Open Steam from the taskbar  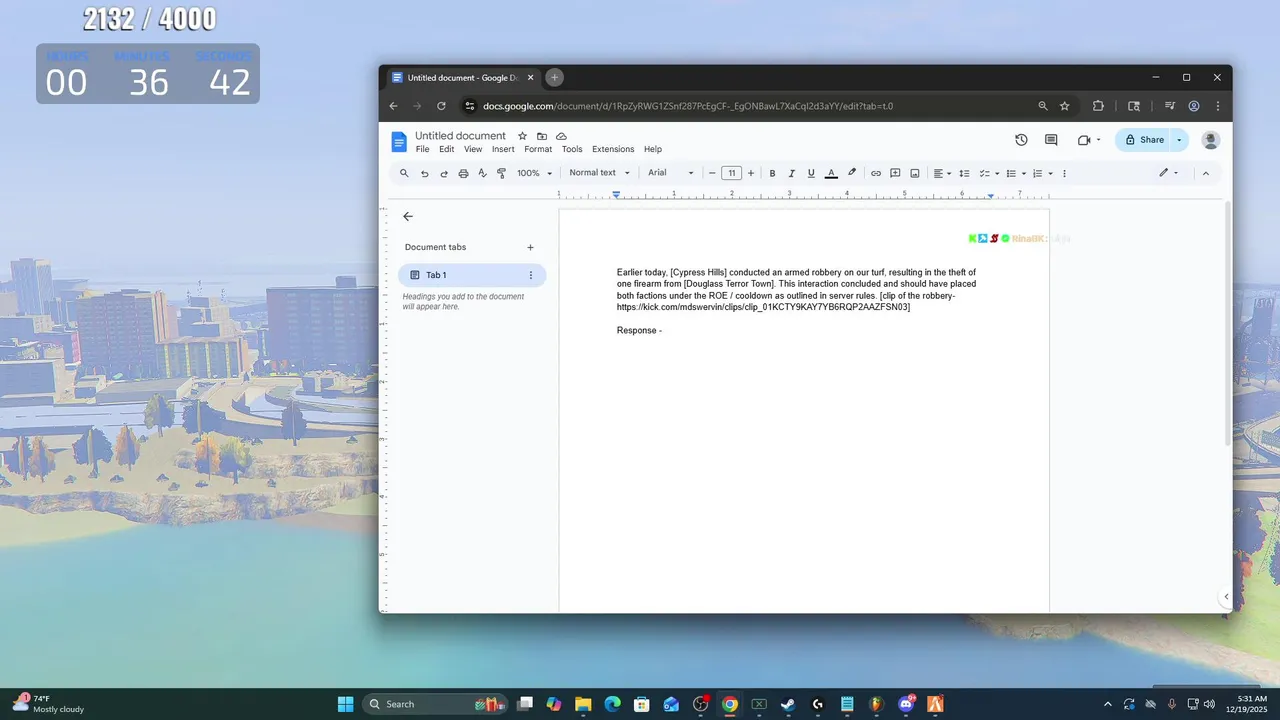[788, 704]
